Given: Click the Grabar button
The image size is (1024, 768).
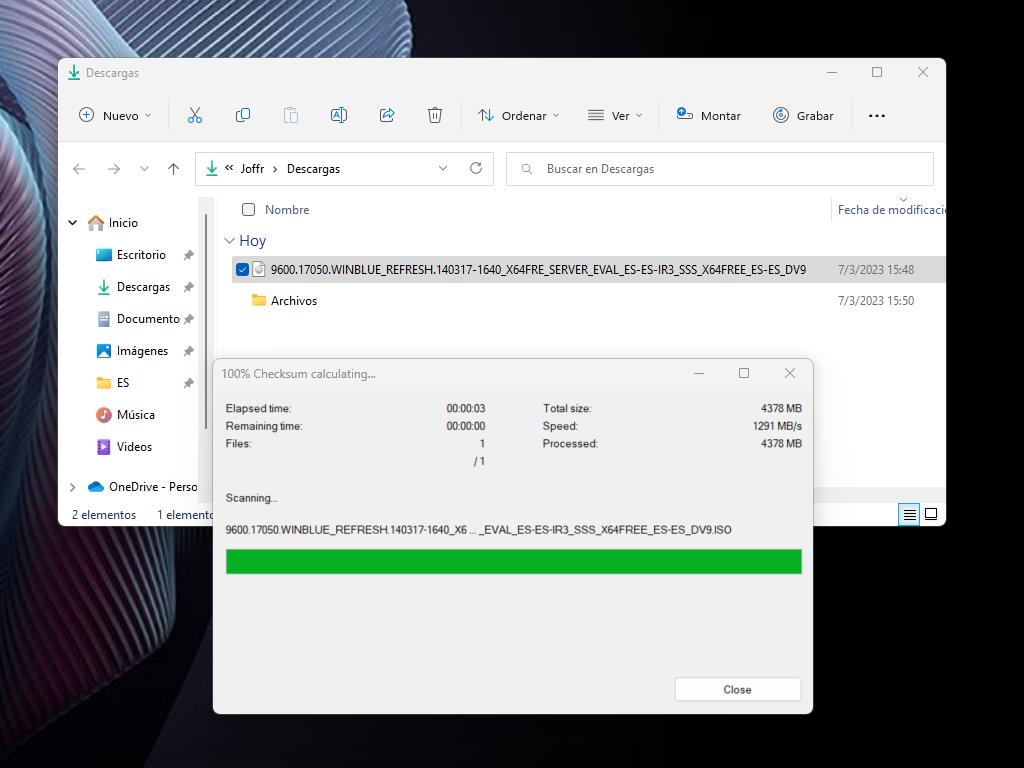Looking at the screenshot, I should [803, 116].
